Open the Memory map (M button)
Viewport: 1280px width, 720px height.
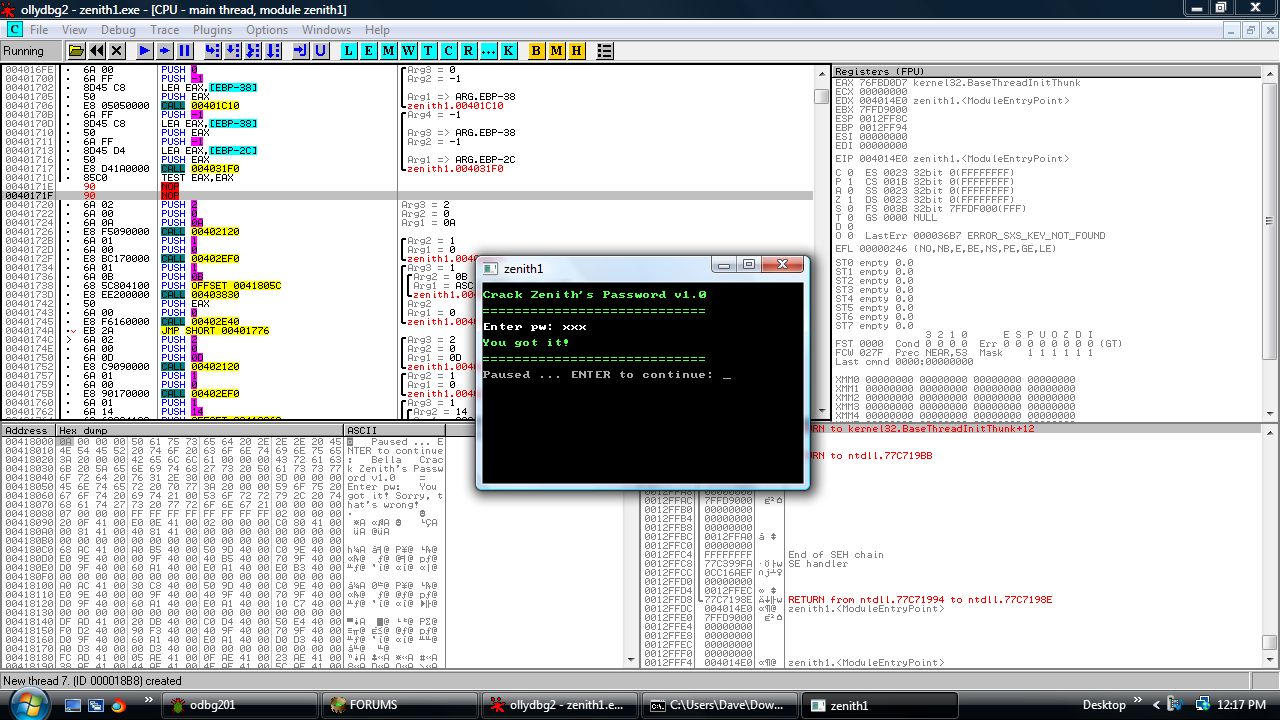tap(388, 51)
